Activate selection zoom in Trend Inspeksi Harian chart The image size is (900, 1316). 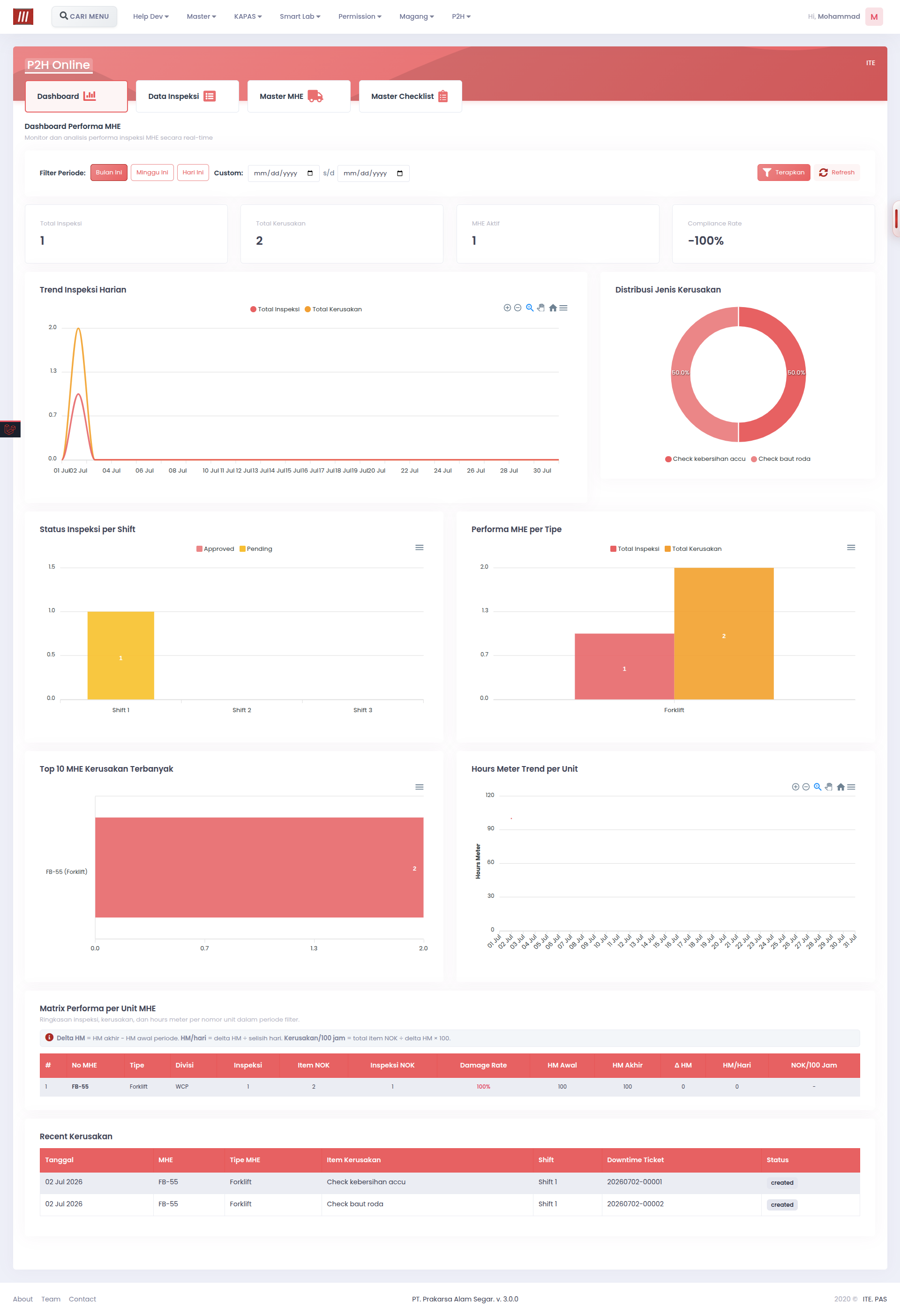(x=530, y=308)
